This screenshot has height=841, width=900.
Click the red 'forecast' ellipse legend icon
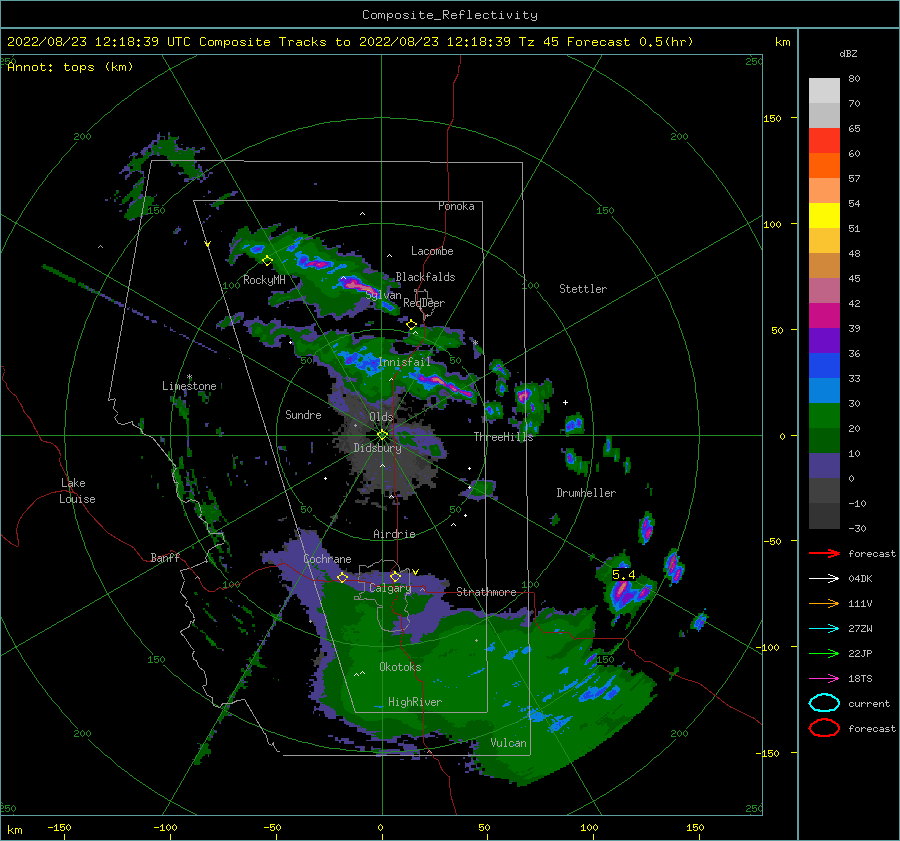pyautogui.click(x=824, y=728)
